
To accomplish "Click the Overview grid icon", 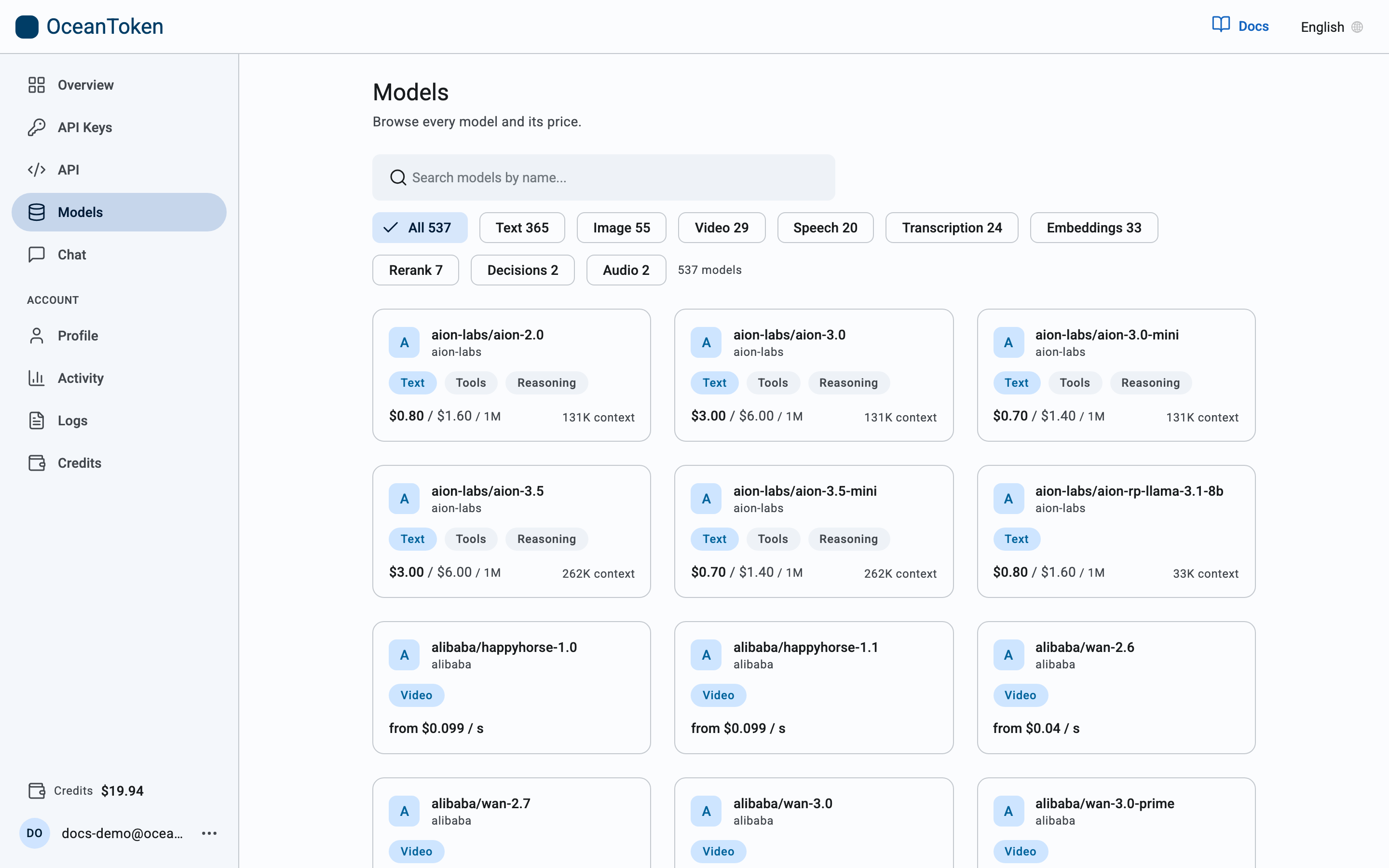I will [37, 85].
